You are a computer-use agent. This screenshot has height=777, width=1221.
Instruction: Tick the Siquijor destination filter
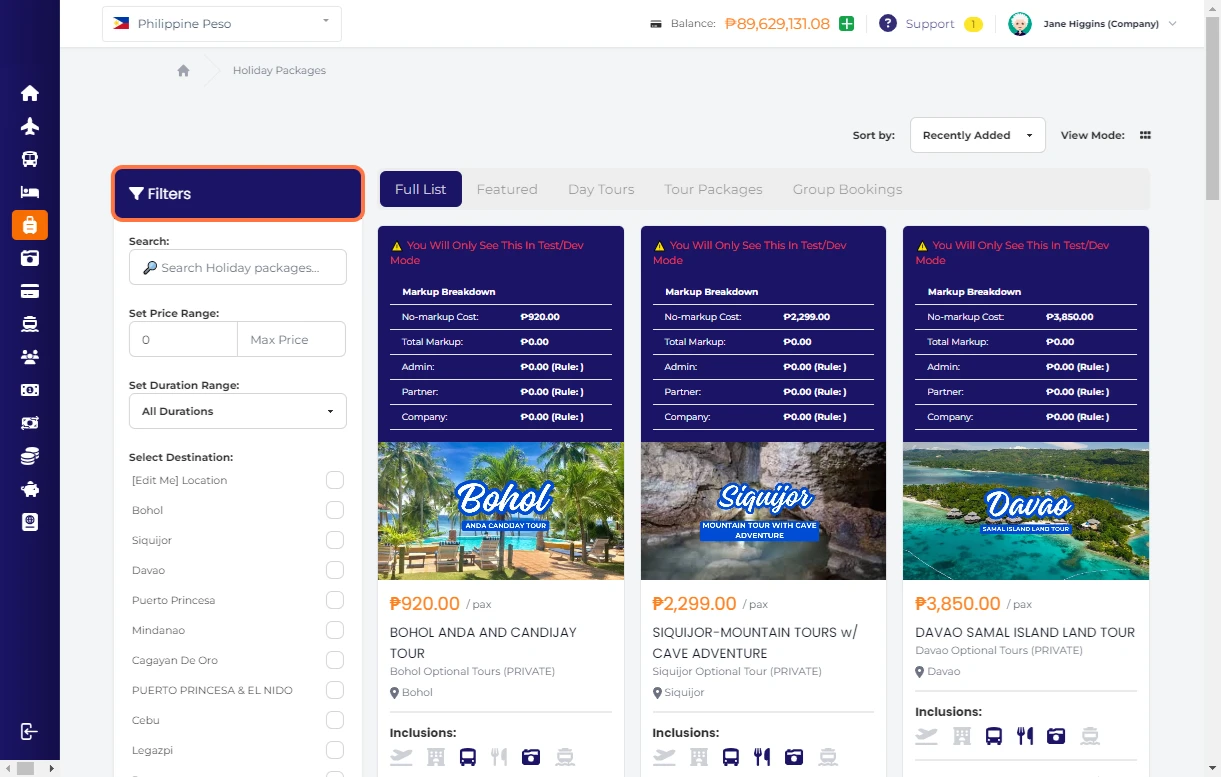click(335, 540)
